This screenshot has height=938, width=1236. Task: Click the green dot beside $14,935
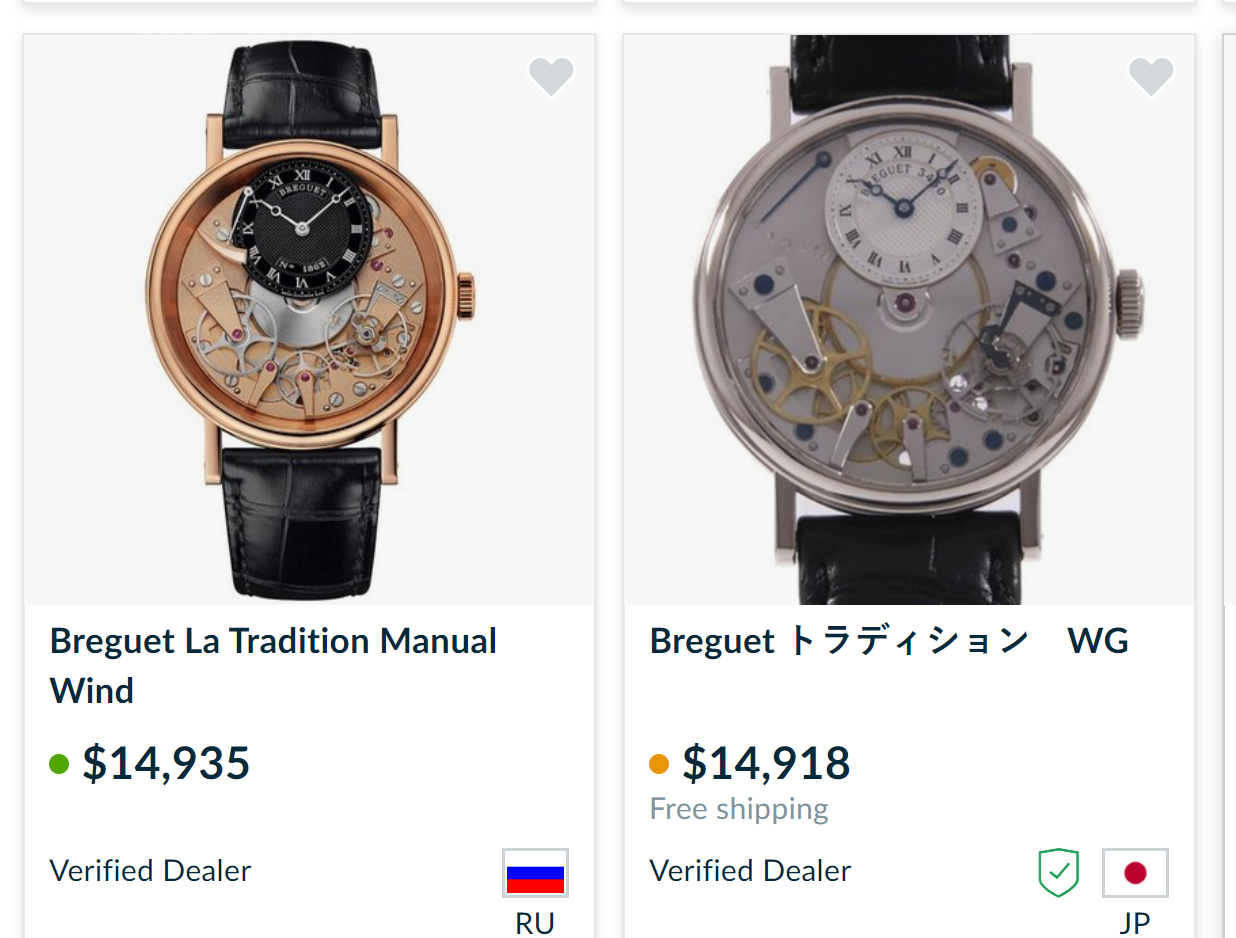click(x=59, y=764)
